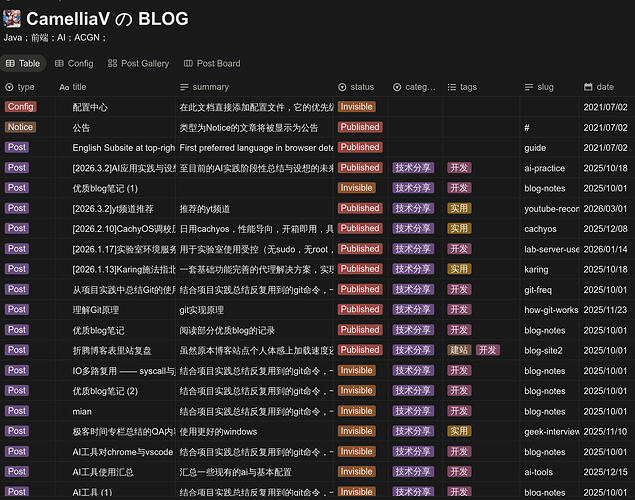
Task: Click 技术分享 category in ai-practice row
Action: tap(413, 168)
